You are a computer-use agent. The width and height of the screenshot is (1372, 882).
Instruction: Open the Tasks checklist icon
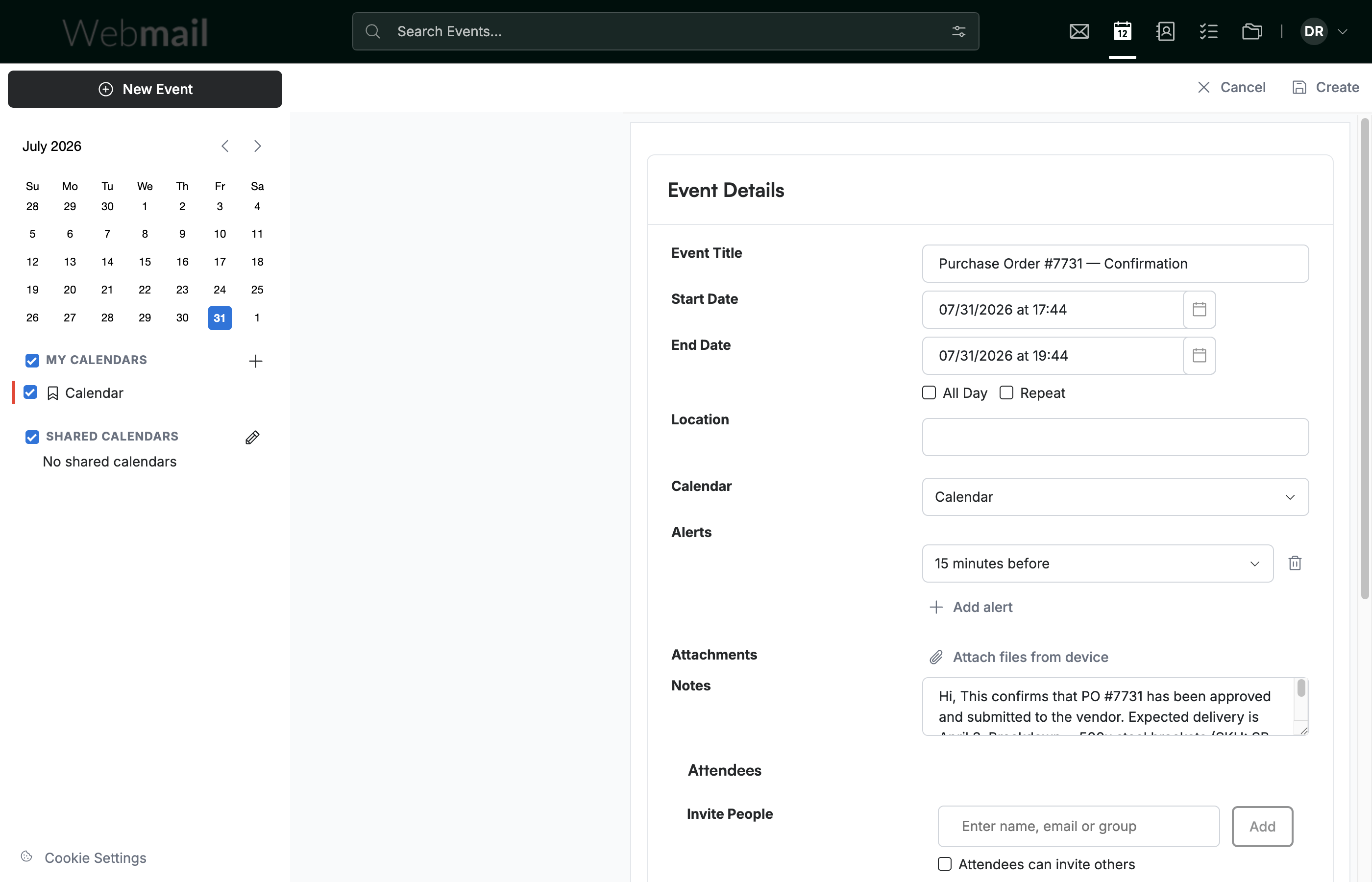click(x=1208, y=31)
